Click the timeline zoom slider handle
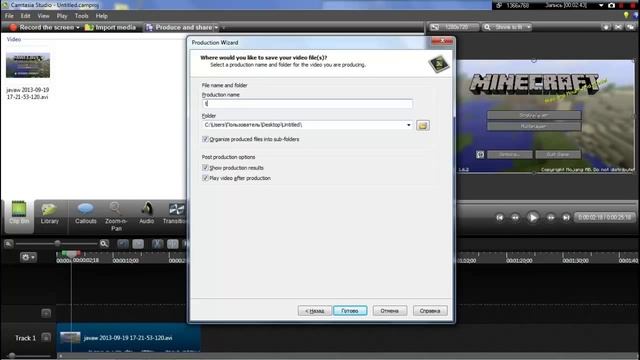The height and width of the screenshot is (360, 640). click(58, 244)
